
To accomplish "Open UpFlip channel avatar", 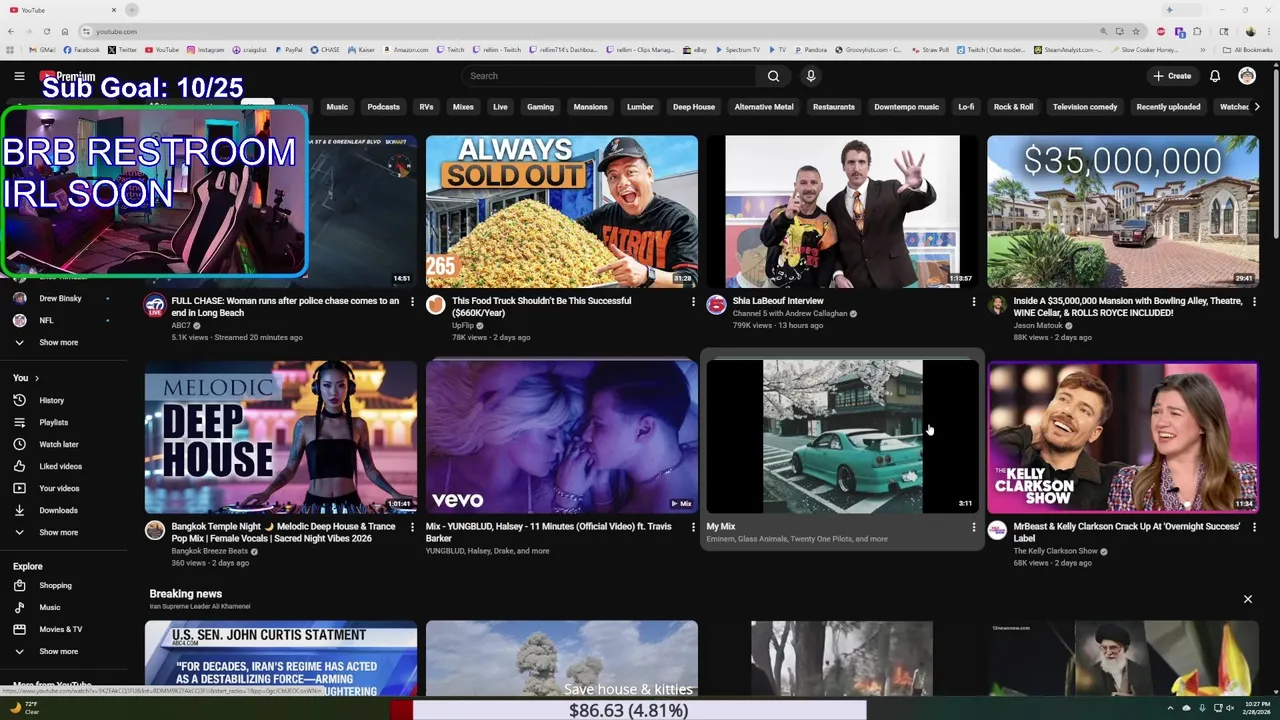I will tap(436, 305).
